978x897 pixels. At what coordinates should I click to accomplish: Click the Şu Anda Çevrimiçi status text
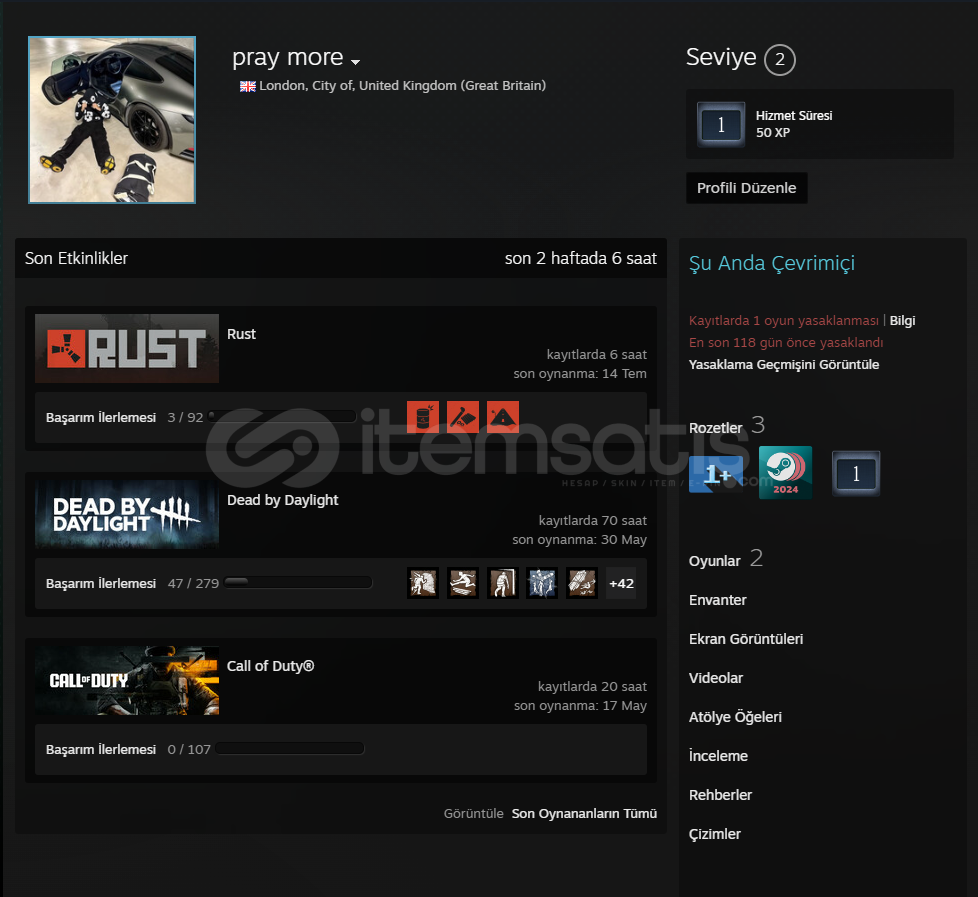(x=772, y=263)
